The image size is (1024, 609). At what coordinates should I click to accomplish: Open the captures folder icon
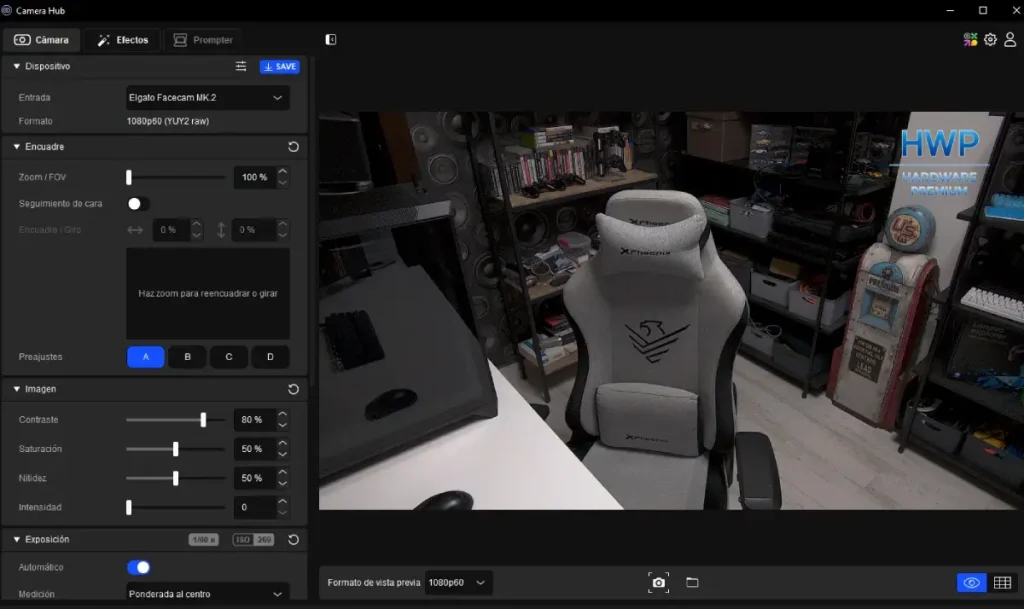(692, 582)
